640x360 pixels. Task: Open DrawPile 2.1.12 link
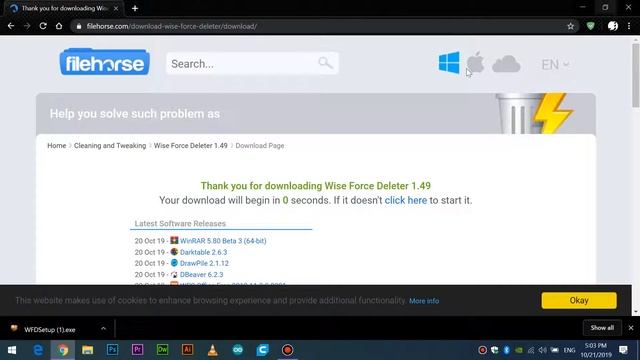[204, 263]
